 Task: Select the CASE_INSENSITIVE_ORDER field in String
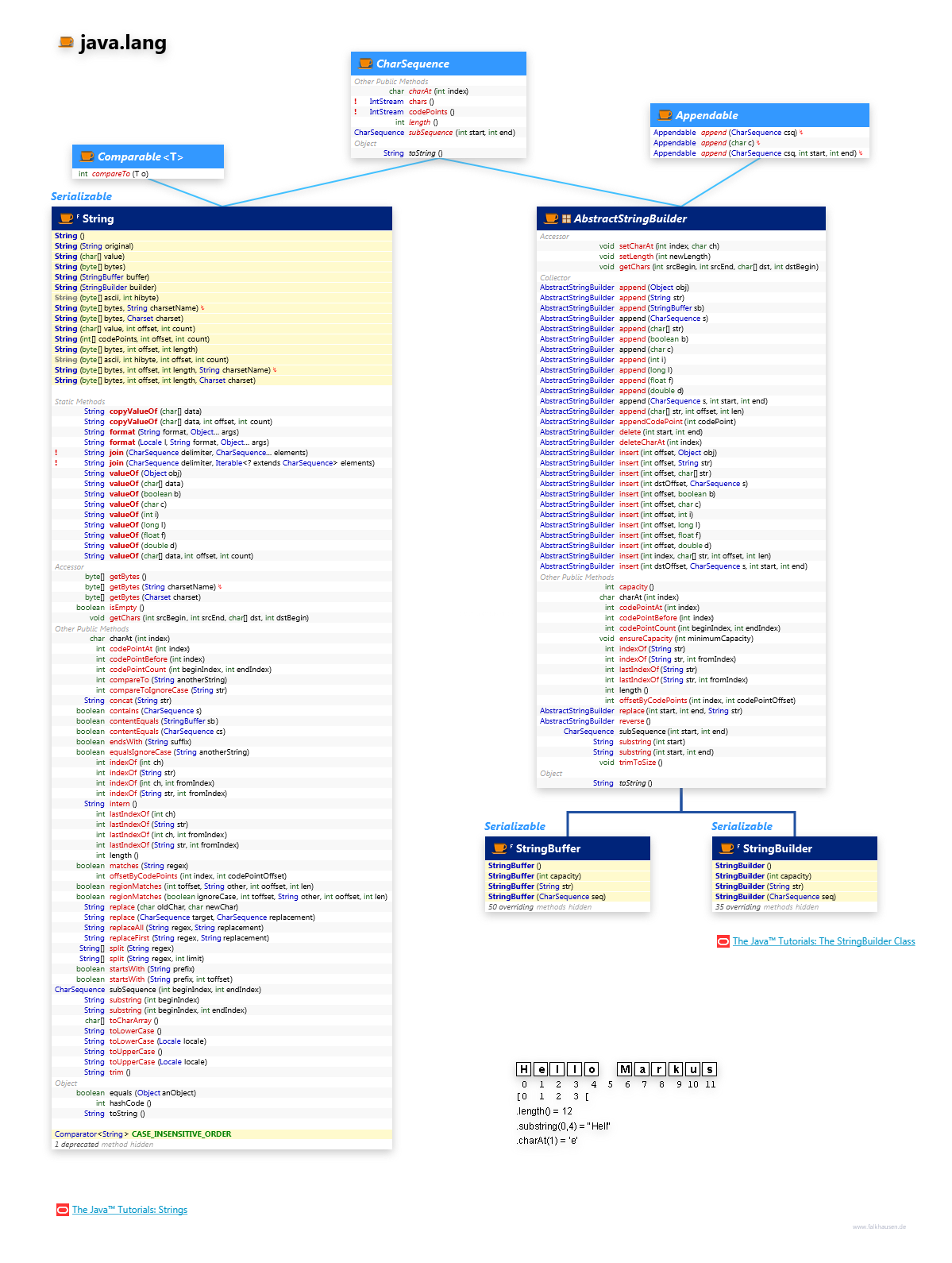[181, 1134]
